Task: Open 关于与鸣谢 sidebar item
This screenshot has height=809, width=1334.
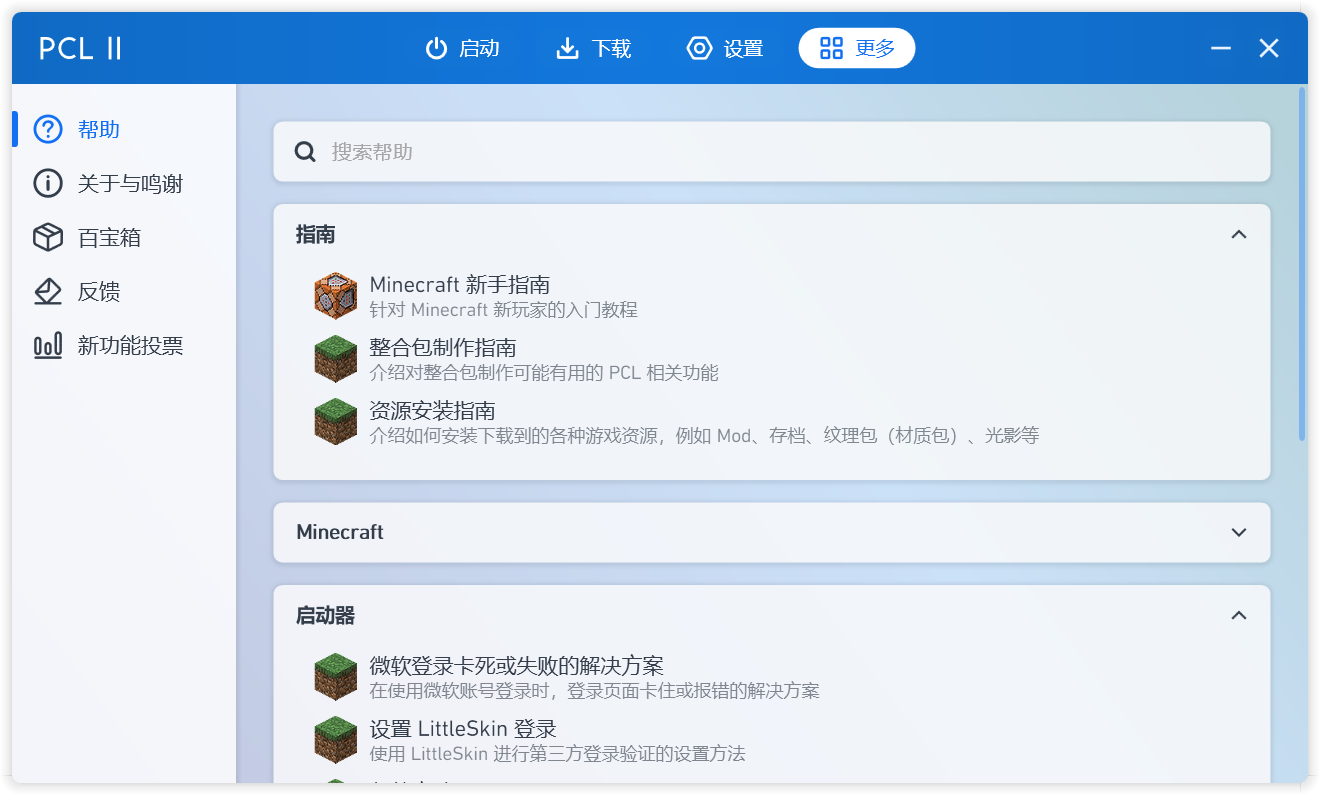Action: [124, 183]
